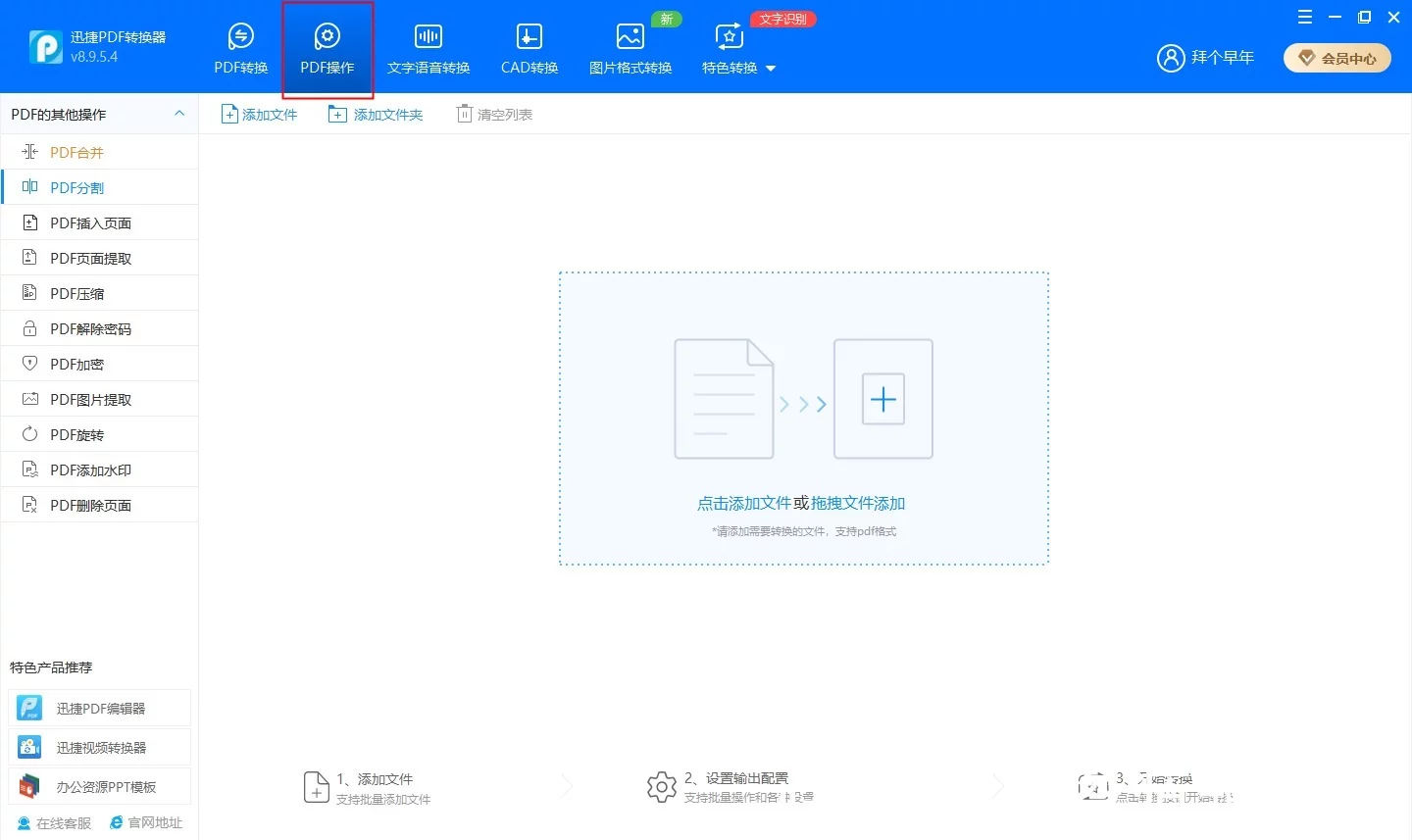Click the 点击添加文件 link
Image resolution: width=1412 pixels, height=840 pixels.
pyautogui.click(x=743, y=503)
